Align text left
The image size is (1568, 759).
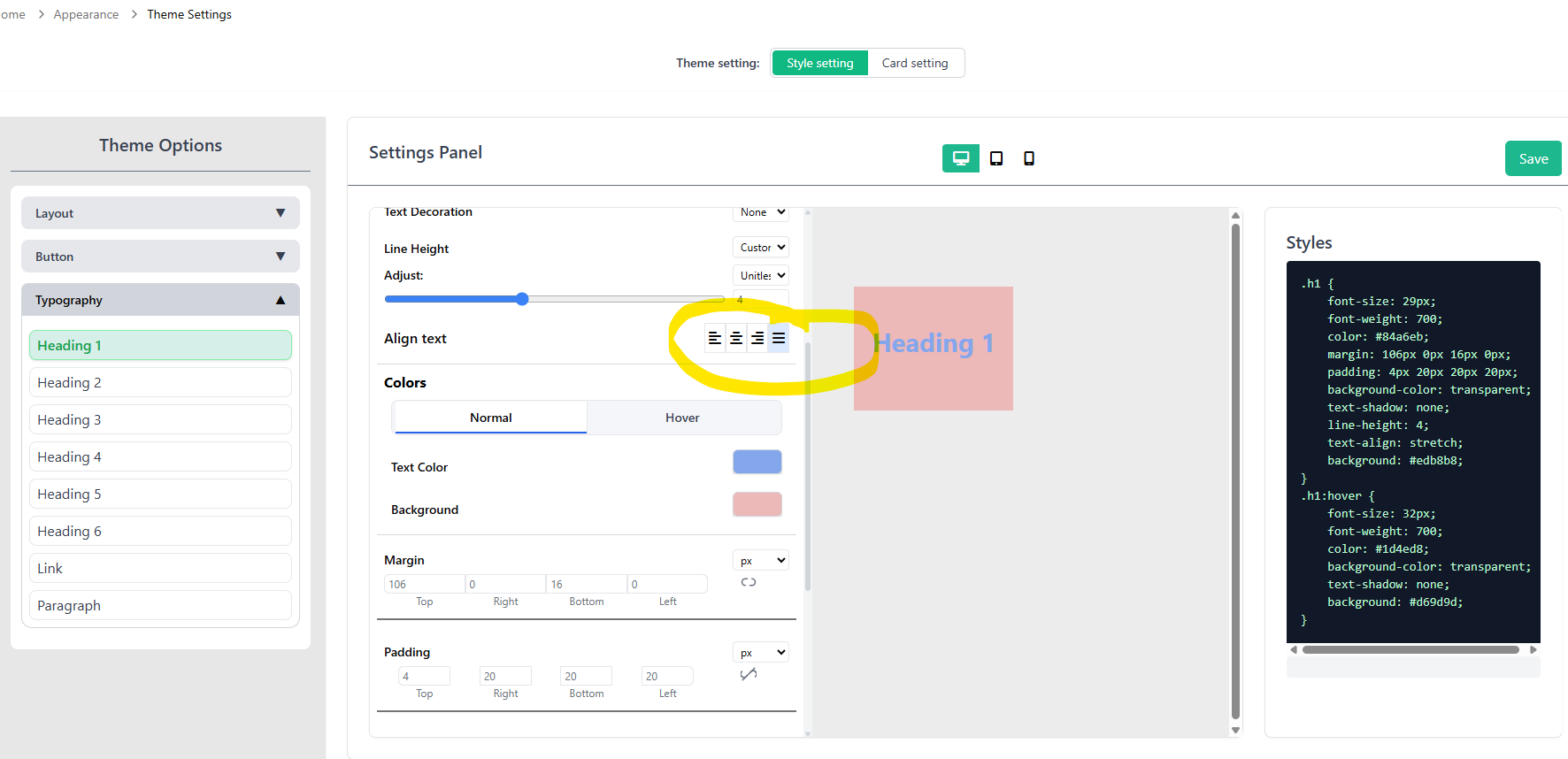[715, 339]
